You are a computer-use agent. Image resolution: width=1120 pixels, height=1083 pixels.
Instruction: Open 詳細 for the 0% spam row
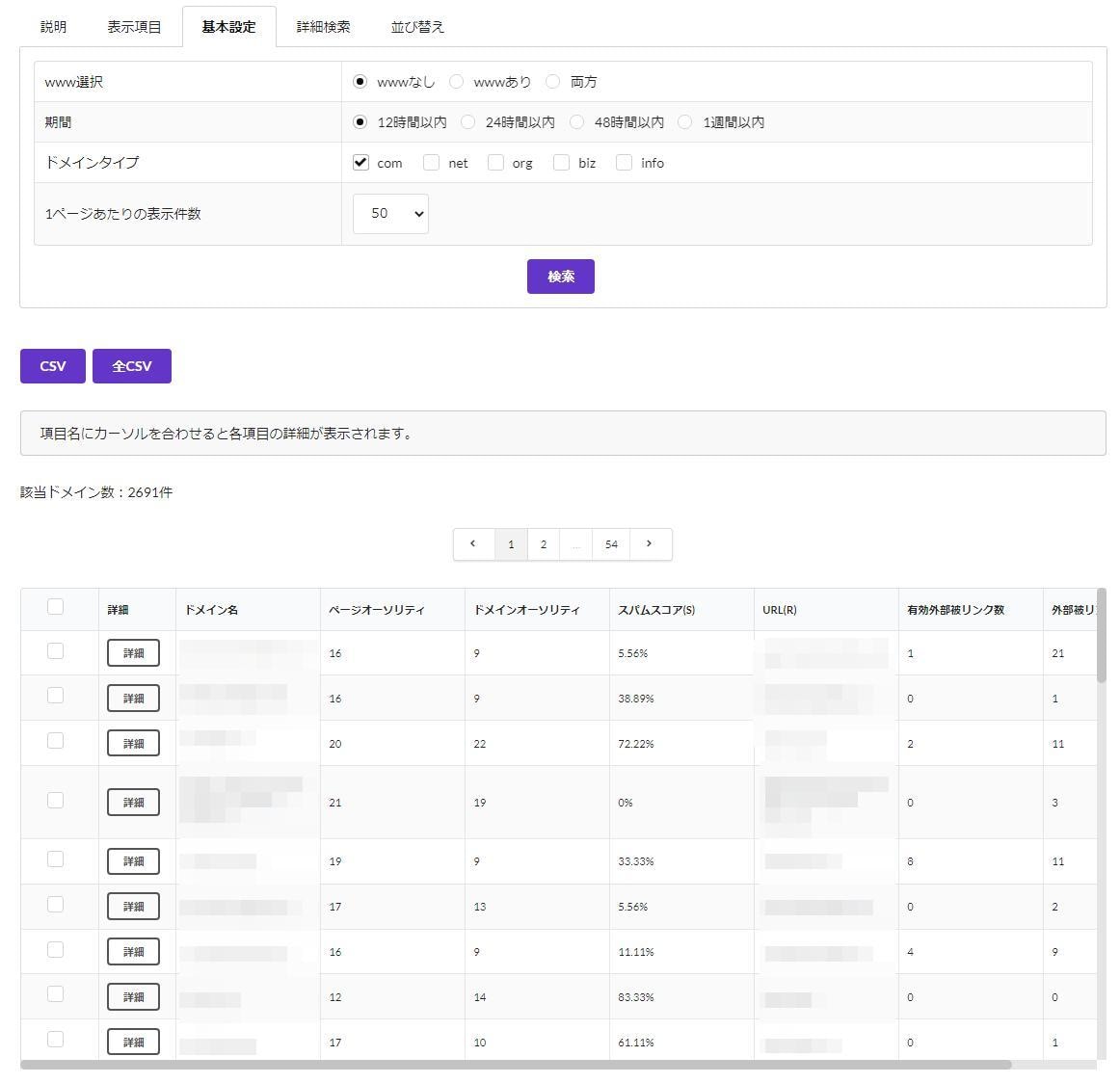click(134, 803)
